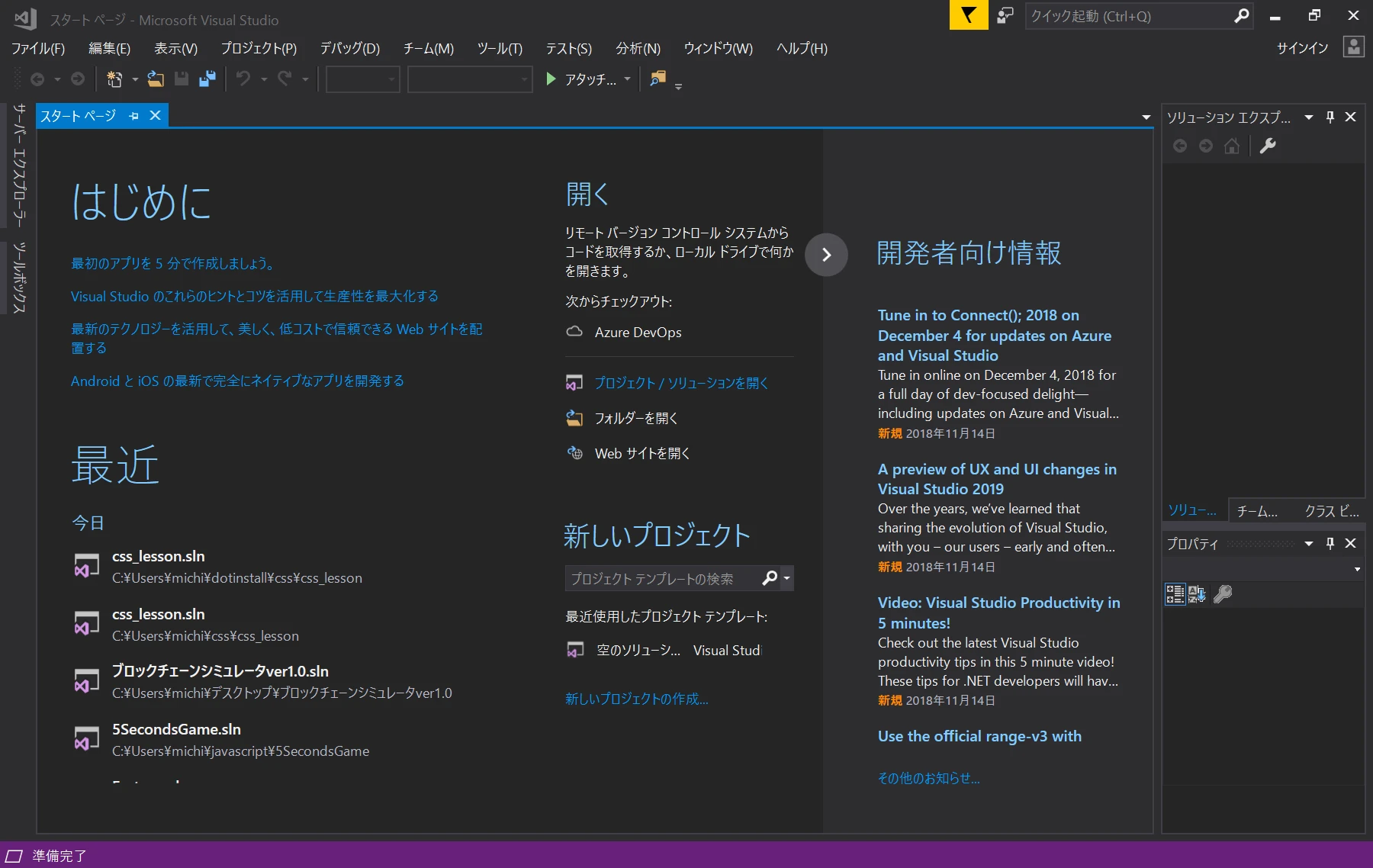This screenshot has width=1373, height=868.
Task: Open プロパティ panel window position dropdown
Action: tap(1309, 543)
